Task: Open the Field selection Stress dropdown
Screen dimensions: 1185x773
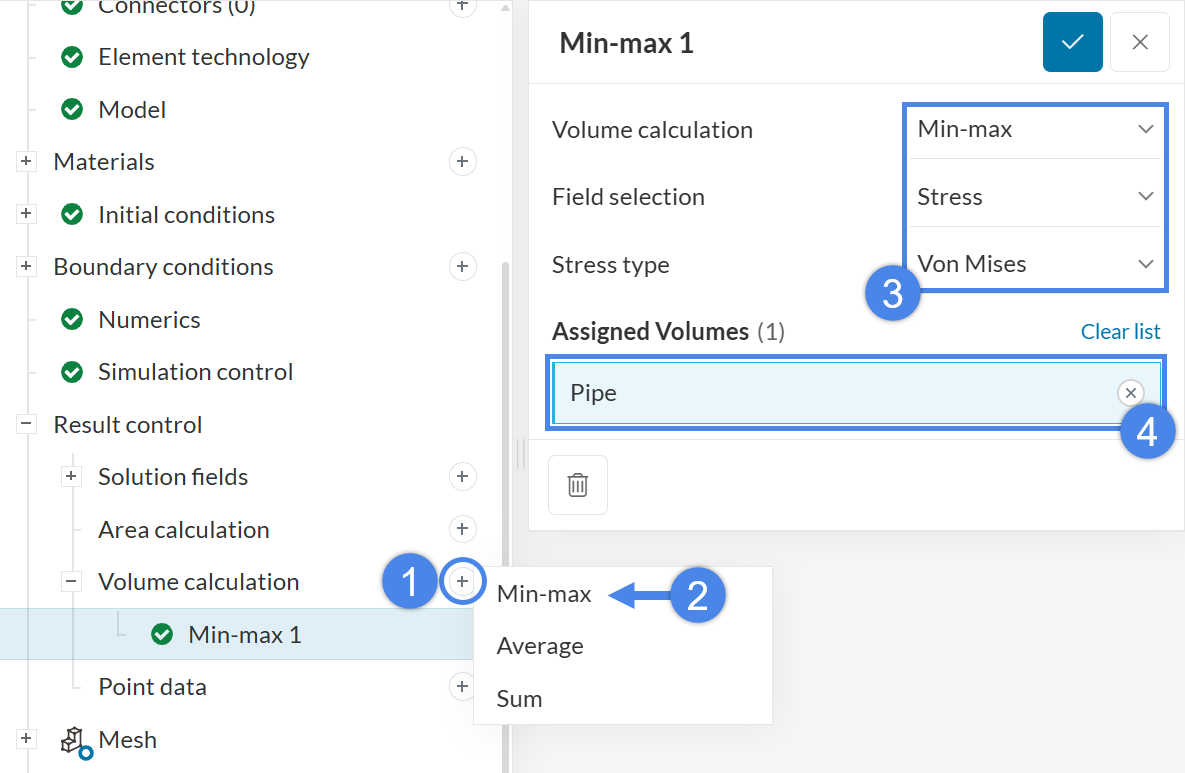Action: pyautogui.click(x=1035, y=197)
